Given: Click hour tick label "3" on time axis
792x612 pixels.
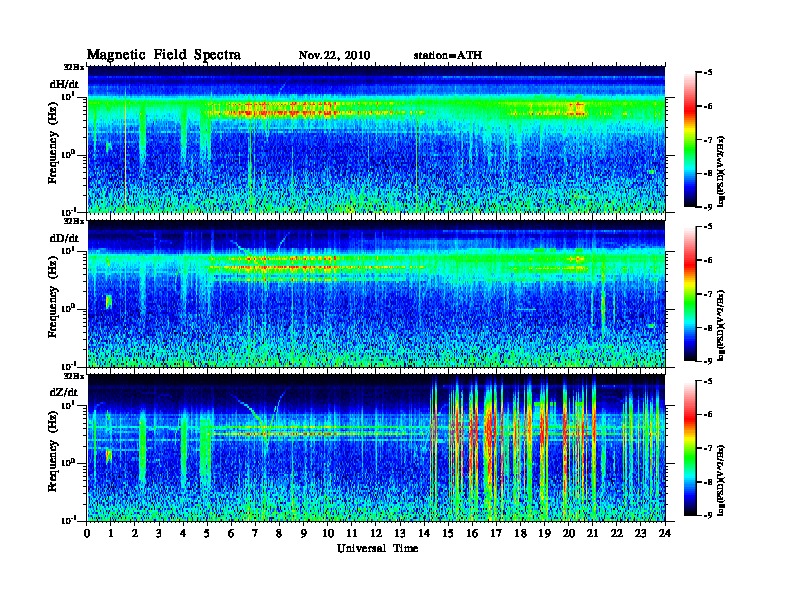Looking at the screenshot, I should (159, 533).
